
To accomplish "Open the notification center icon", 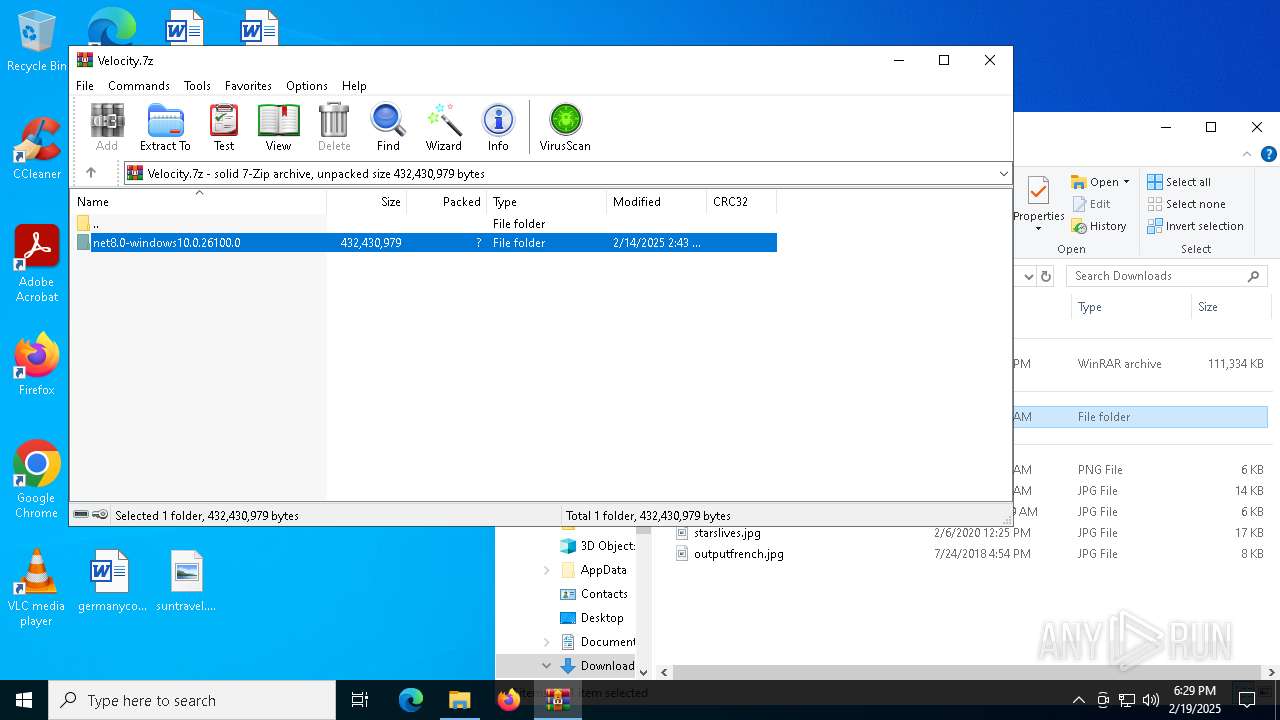I will pos(1247,700).
